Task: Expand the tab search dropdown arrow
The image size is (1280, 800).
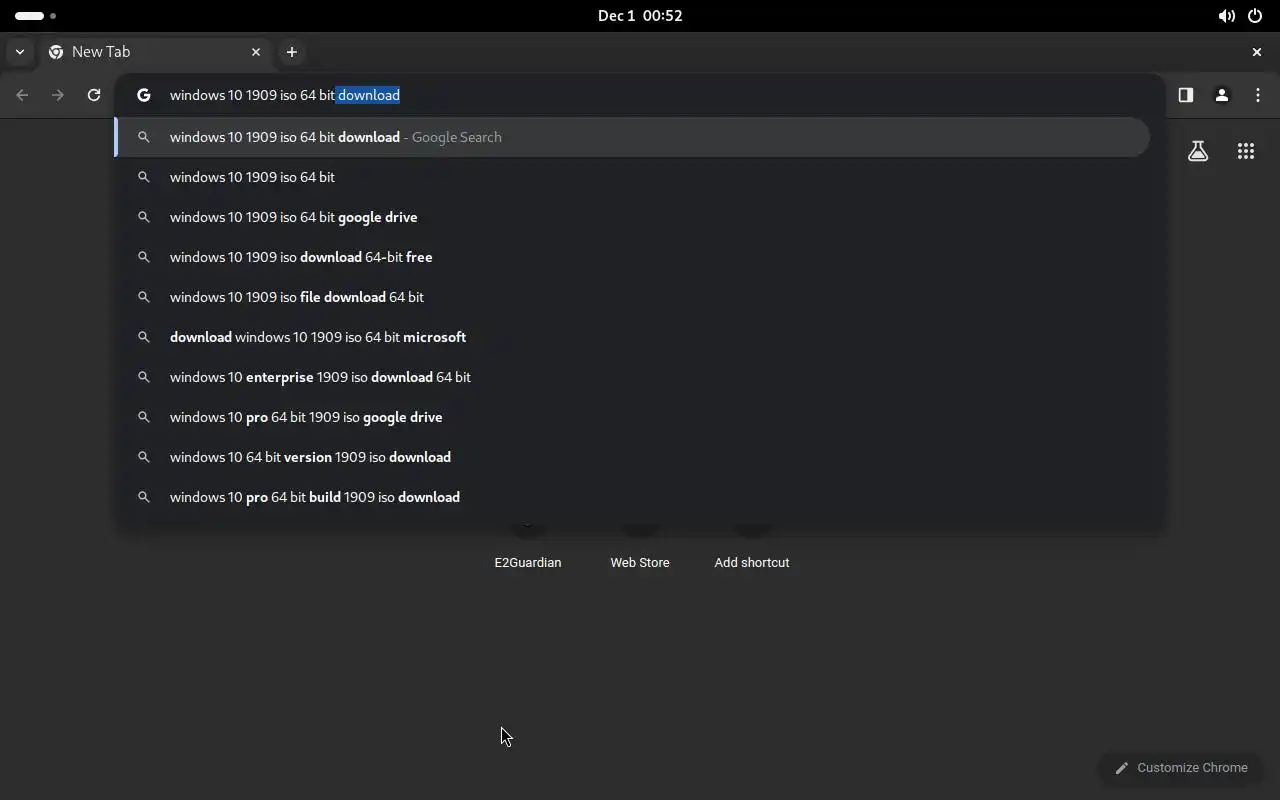Action: click(x=20, y=52)
